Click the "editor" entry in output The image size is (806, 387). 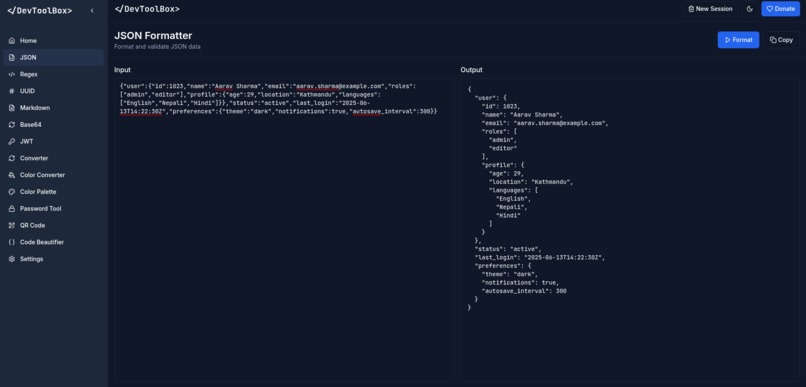click(503, 149)
